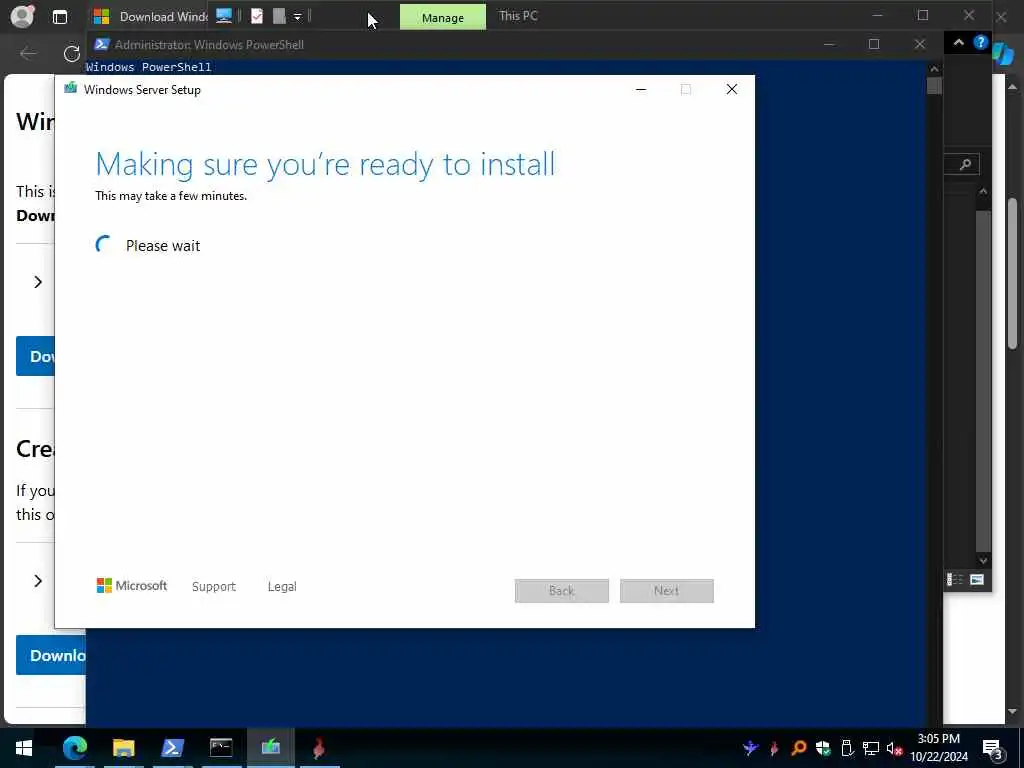
Task: Click the New folder icon in quick access toolbar
Action: click(x=279, y=16)
